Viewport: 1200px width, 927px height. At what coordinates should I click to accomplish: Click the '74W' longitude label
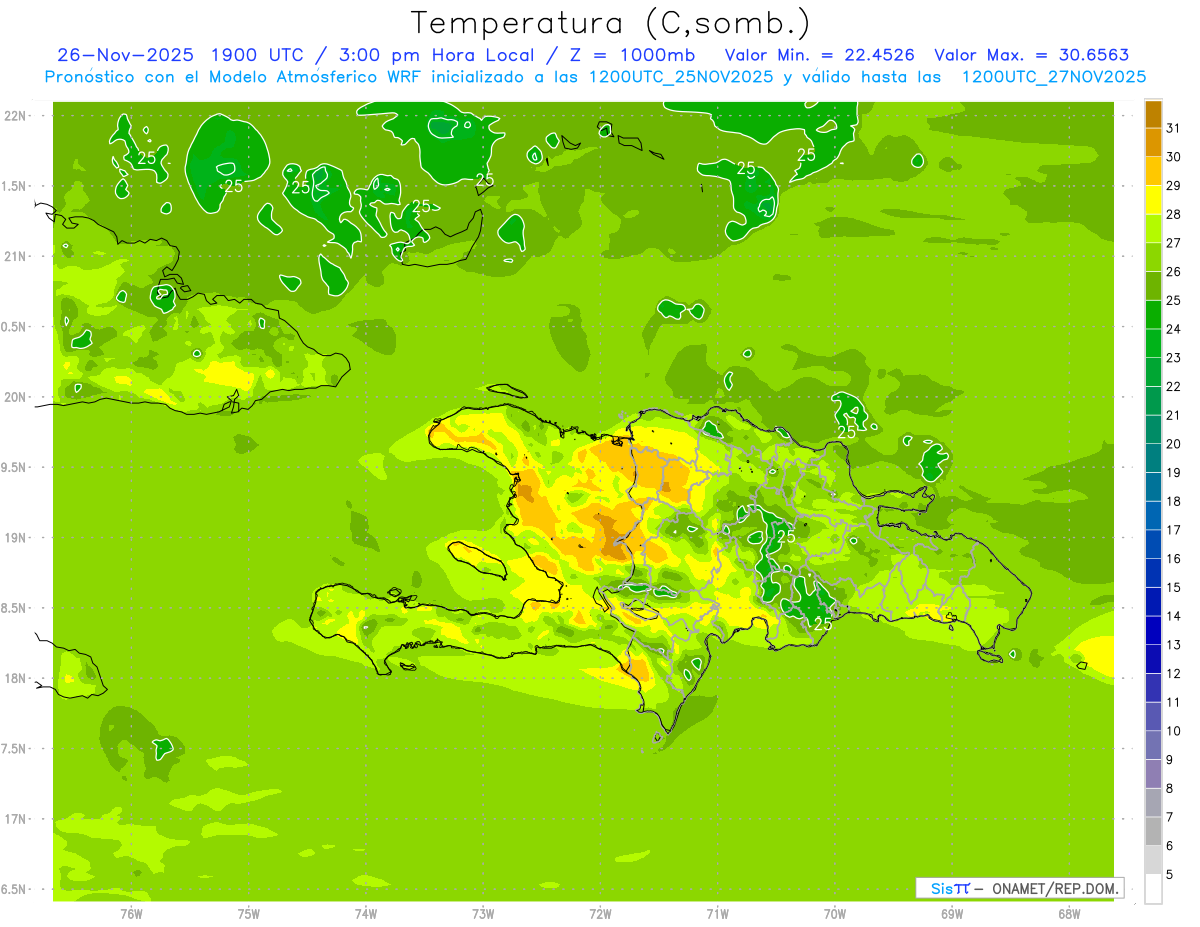(366, 914)
